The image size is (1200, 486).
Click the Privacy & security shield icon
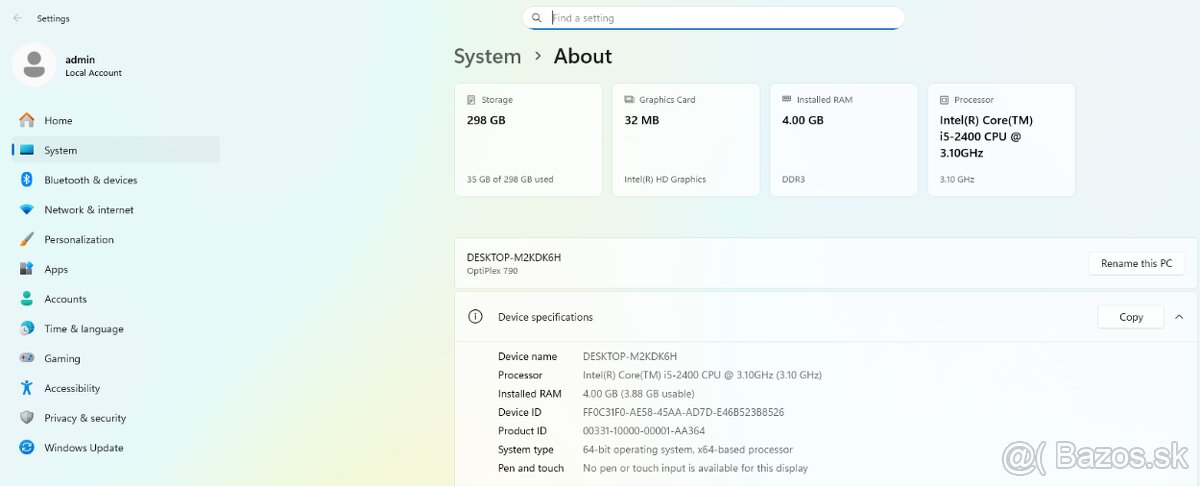(27, 418)
